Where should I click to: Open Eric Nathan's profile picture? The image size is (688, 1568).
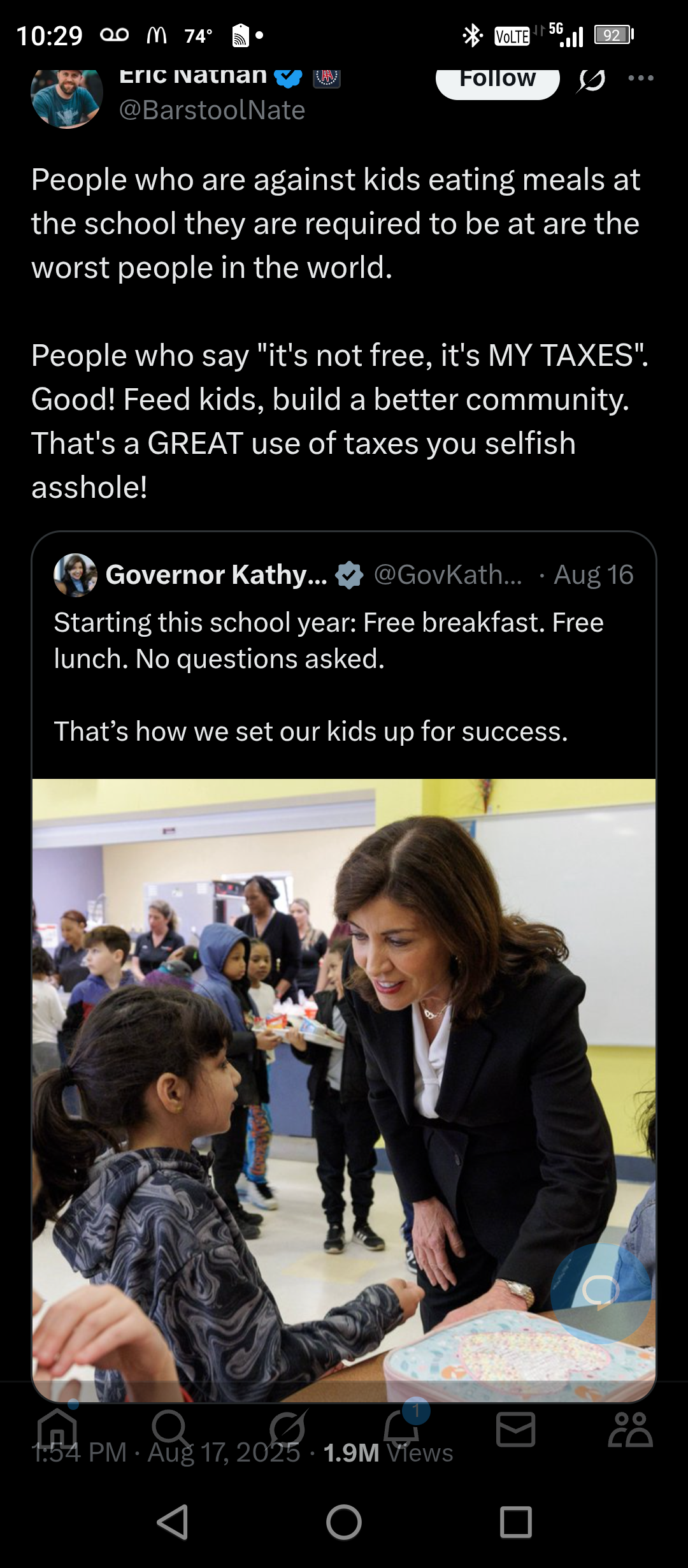(67, 94)
